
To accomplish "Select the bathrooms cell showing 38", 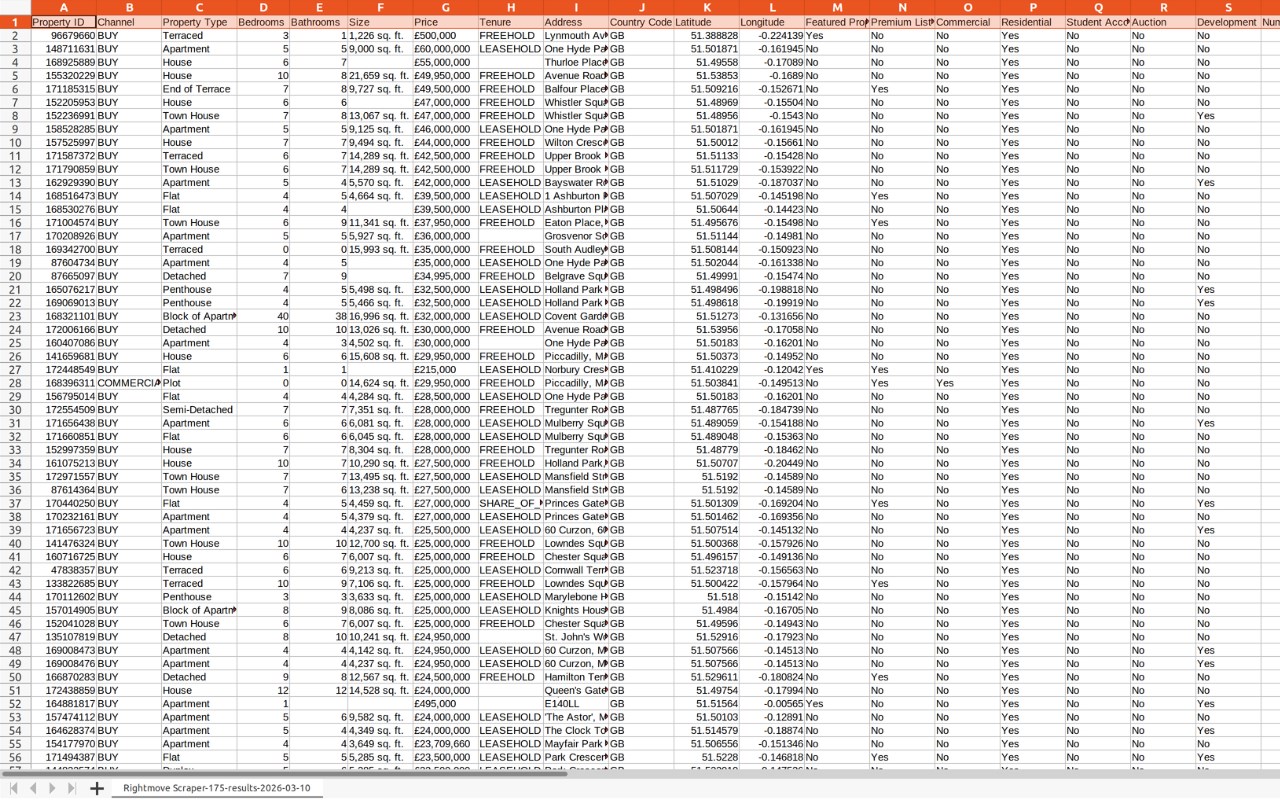I will pyautogui.click(x=318, y=316).
